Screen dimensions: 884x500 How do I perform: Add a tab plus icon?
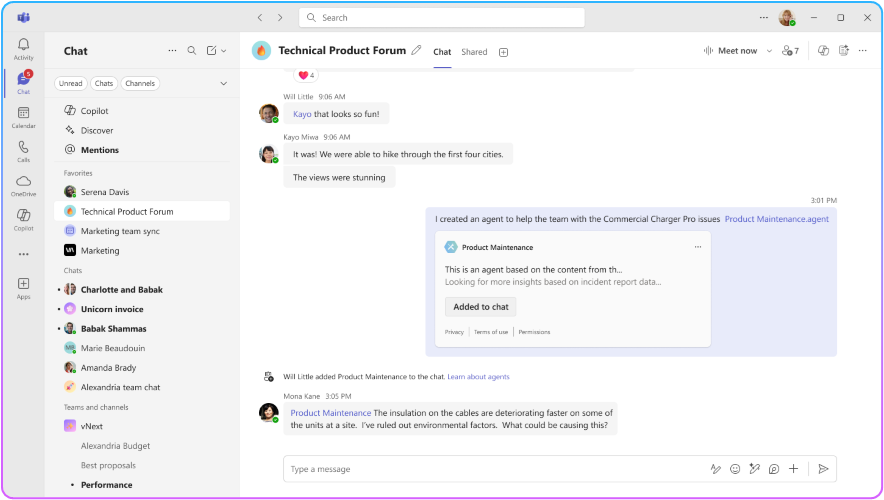click(x=503, y=52)
